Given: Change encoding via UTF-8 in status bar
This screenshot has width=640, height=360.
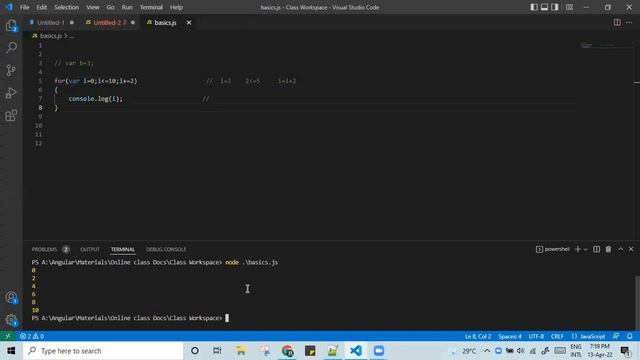Looking at the screenshot, I should [536, 336].
